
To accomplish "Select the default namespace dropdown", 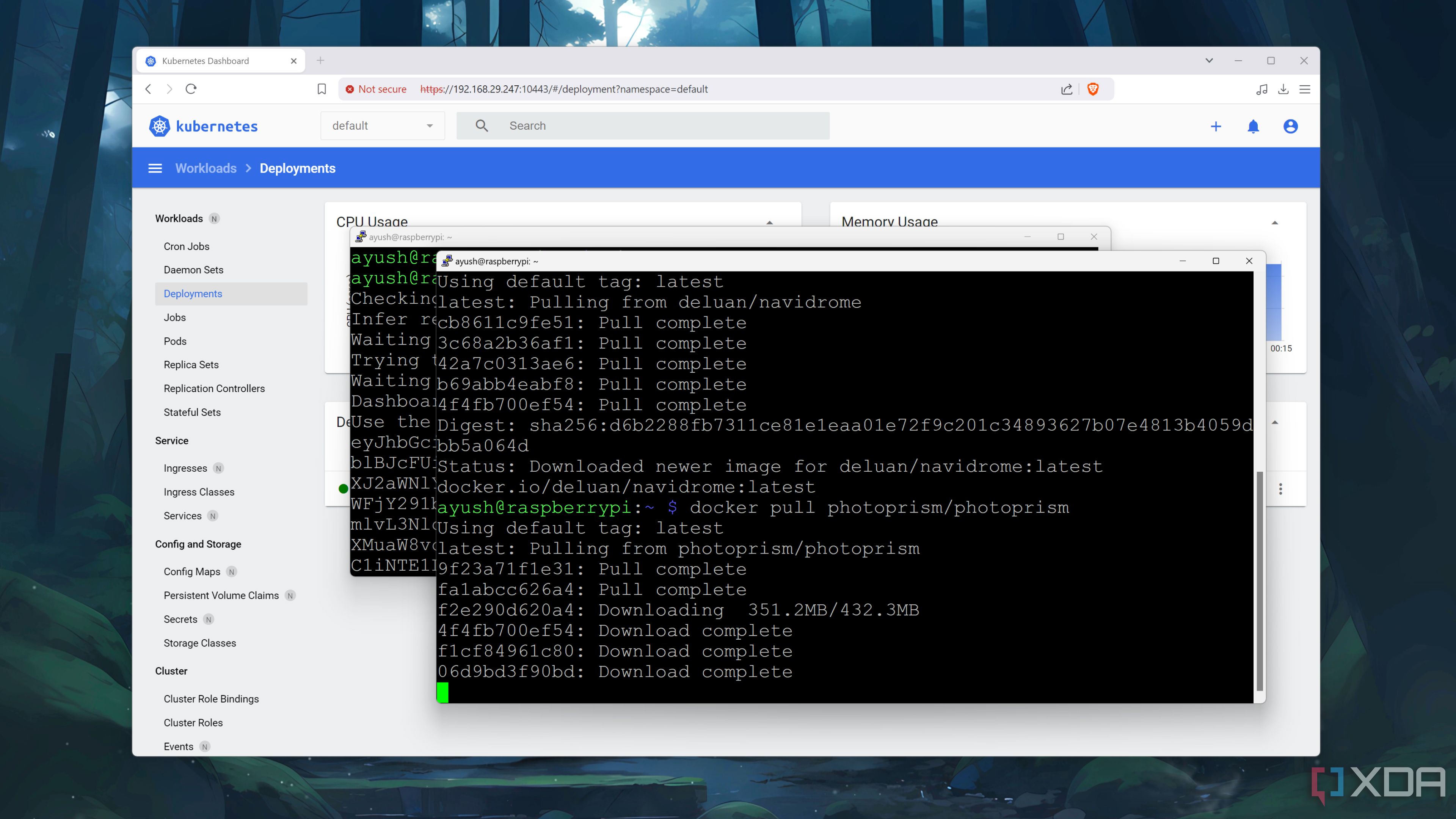I will [x=383, y=125].
